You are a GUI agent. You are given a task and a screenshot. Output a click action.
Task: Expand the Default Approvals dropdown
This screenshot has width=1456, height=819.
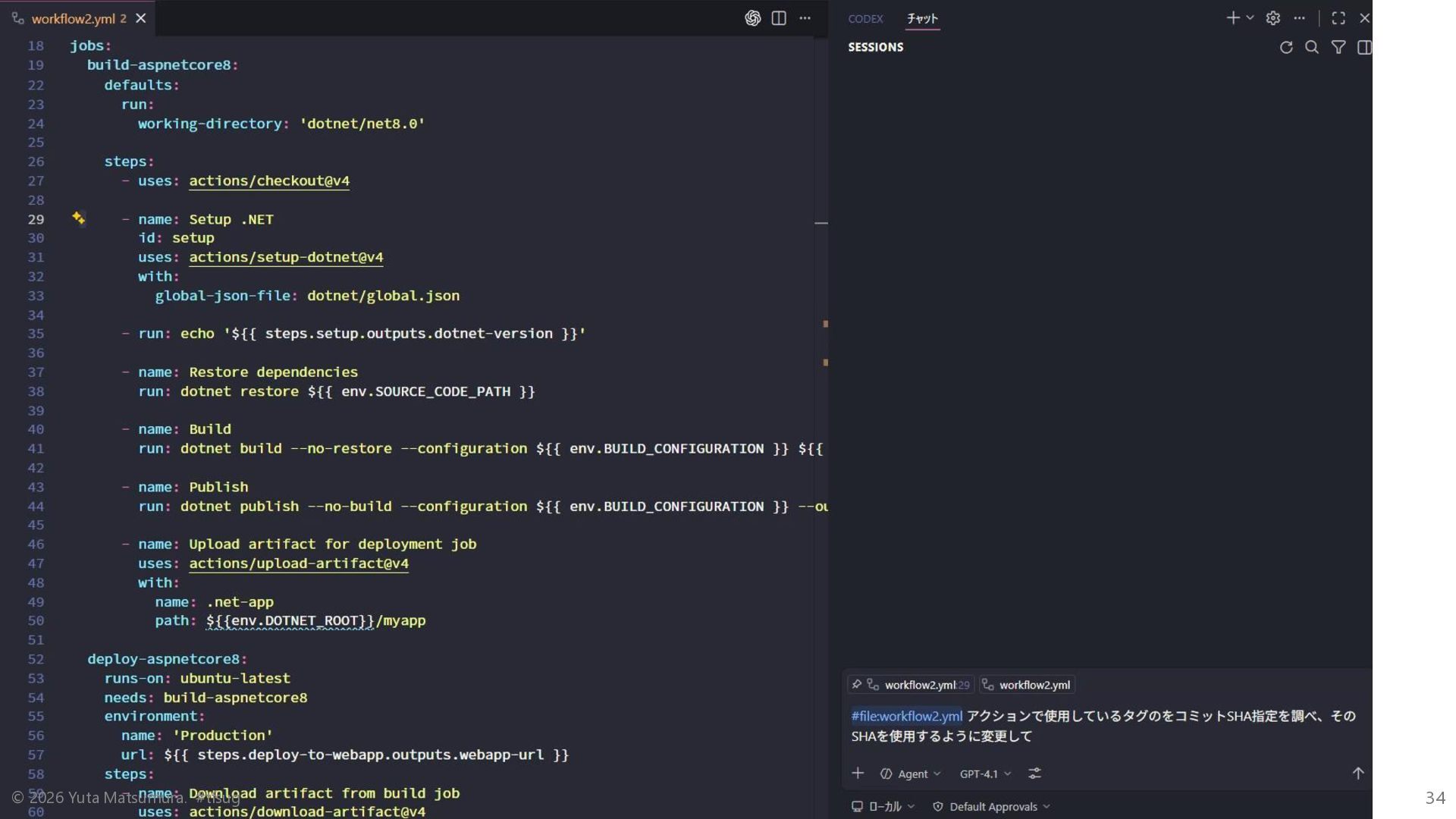tap(992, 807)
